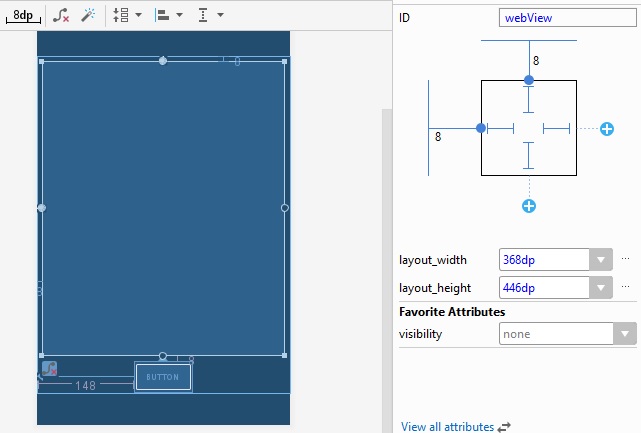Click the ellipsis next to layout_height
Screen dimensions: 641x433
(x=625, y=287)
